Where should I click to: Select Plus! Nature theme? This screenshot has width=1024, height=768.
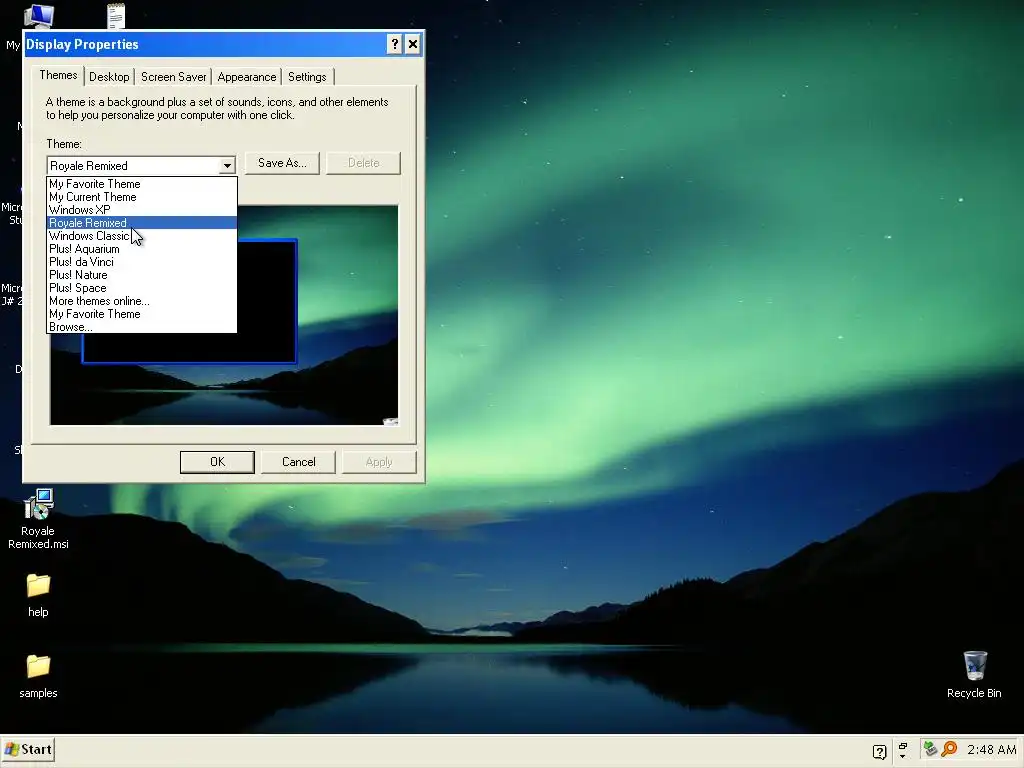tap(142, 275)
